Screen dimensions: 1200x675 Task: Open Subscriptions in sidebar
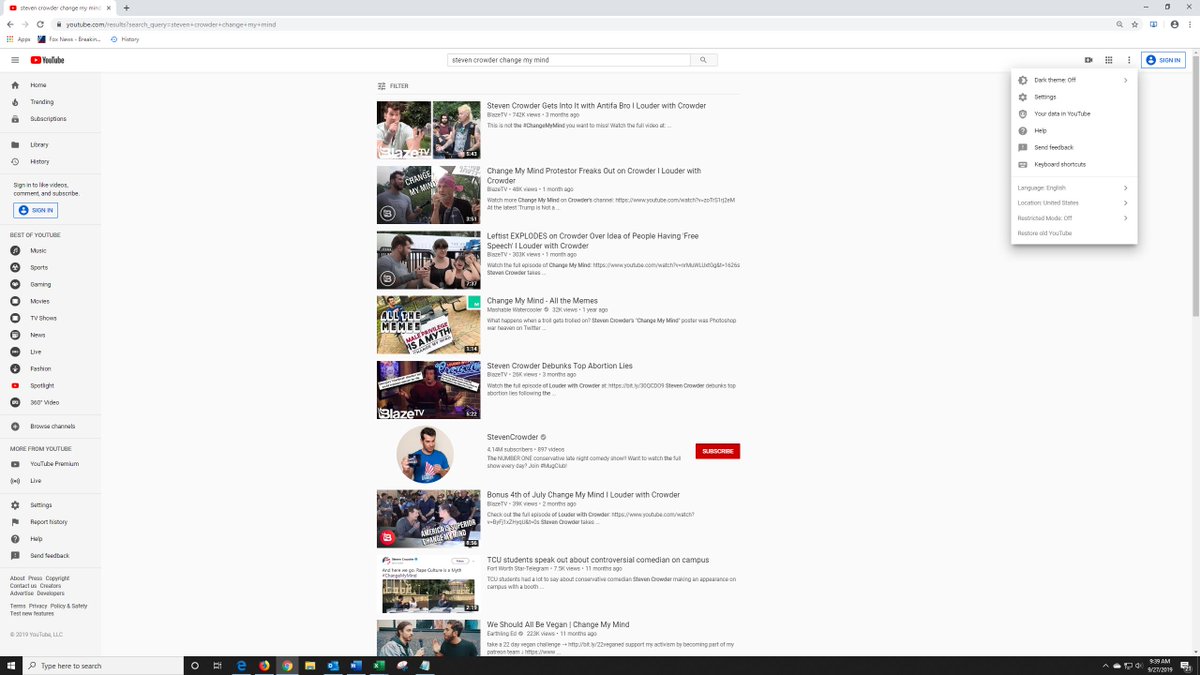coord(50,119)
